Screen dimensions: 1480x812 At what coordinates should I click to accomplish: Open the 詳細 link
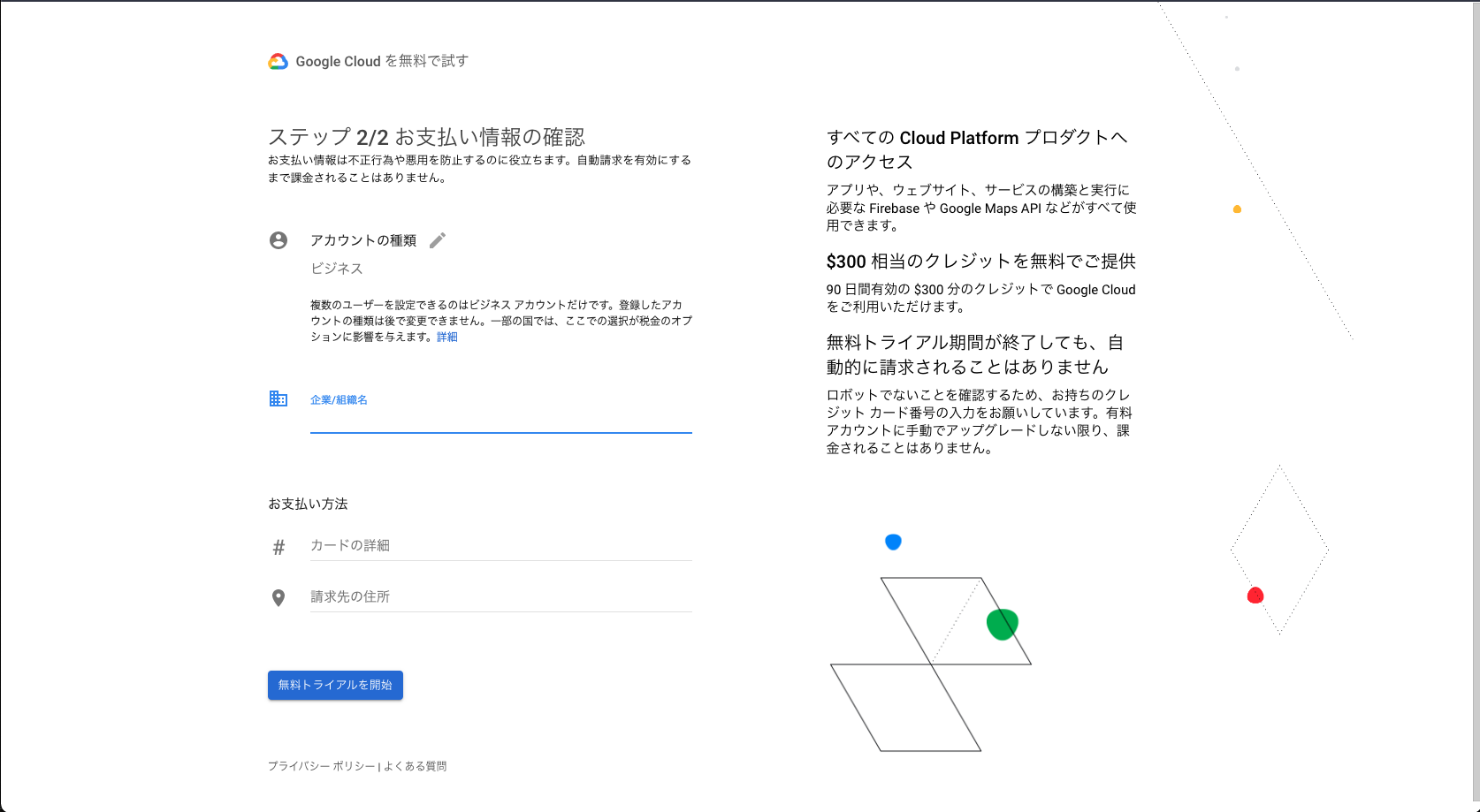click(x=447, y=337)
